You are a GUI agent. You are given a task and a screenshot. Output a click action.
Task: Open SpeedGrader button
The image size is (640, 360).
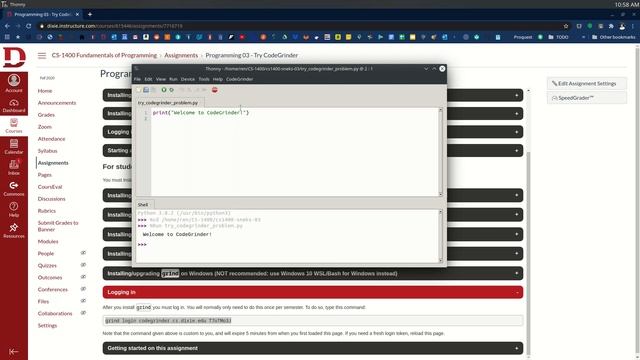tap(587, 98)
